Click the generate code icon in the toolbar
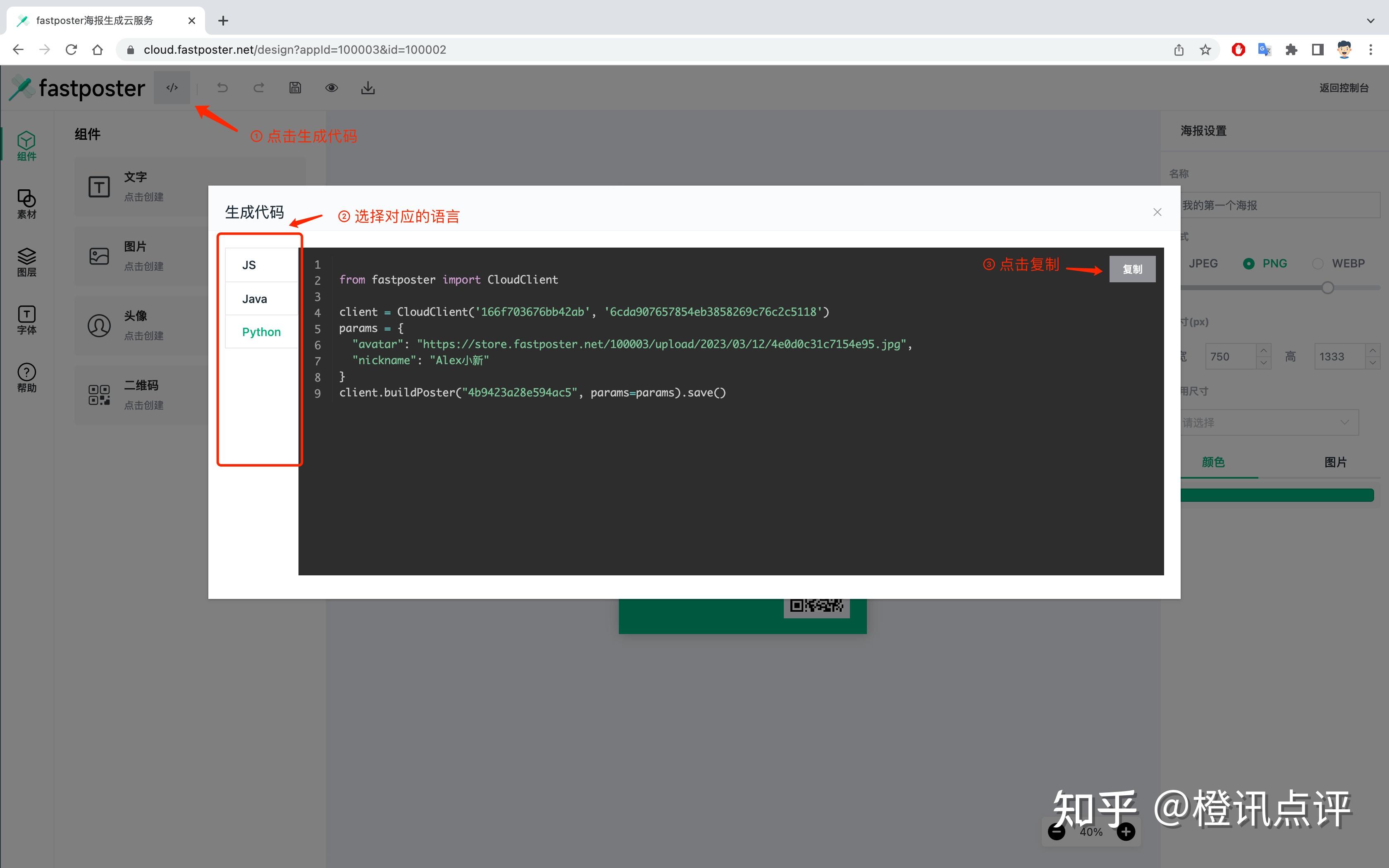The image size is (1389, 868). point(172,87)
